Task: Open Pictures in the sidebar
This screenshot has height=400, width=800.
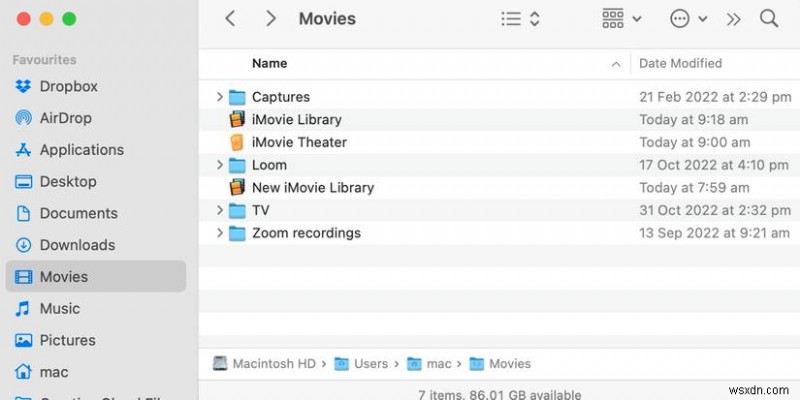Action: click(55, 340)
